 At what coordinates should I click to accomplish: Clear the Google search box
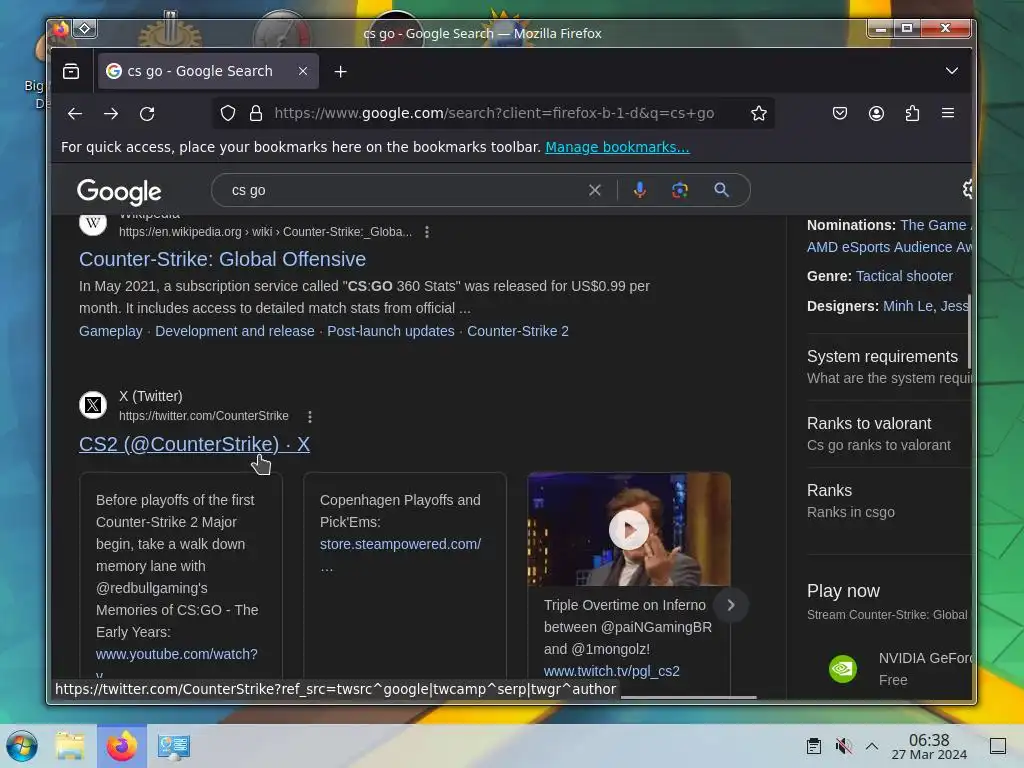click(594, 190)
